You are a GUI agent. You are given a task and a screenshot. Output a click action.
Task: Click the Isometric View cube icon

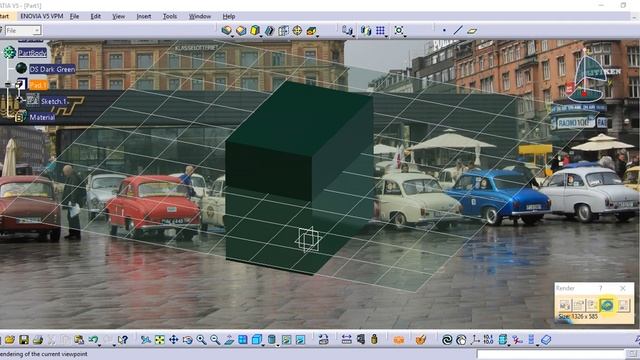click(257, 340)
